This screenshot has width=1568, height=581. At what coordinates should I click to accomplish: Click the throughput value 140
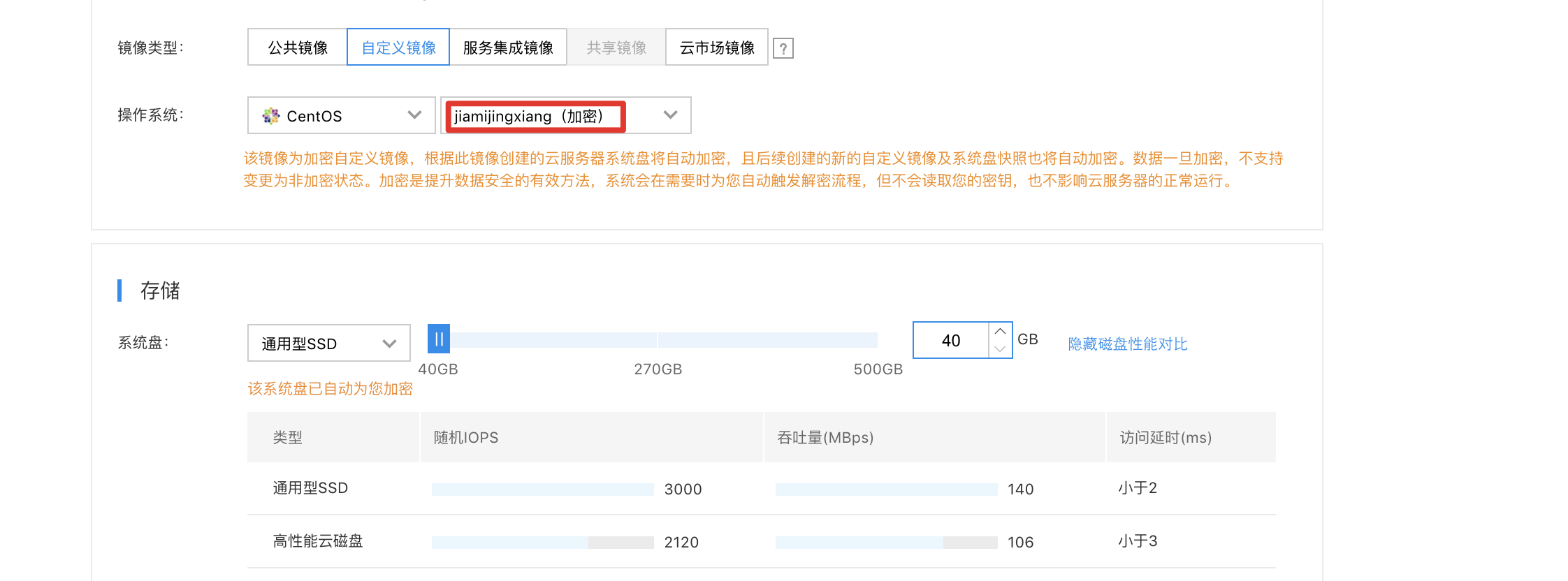click(x=1020, y=489)
